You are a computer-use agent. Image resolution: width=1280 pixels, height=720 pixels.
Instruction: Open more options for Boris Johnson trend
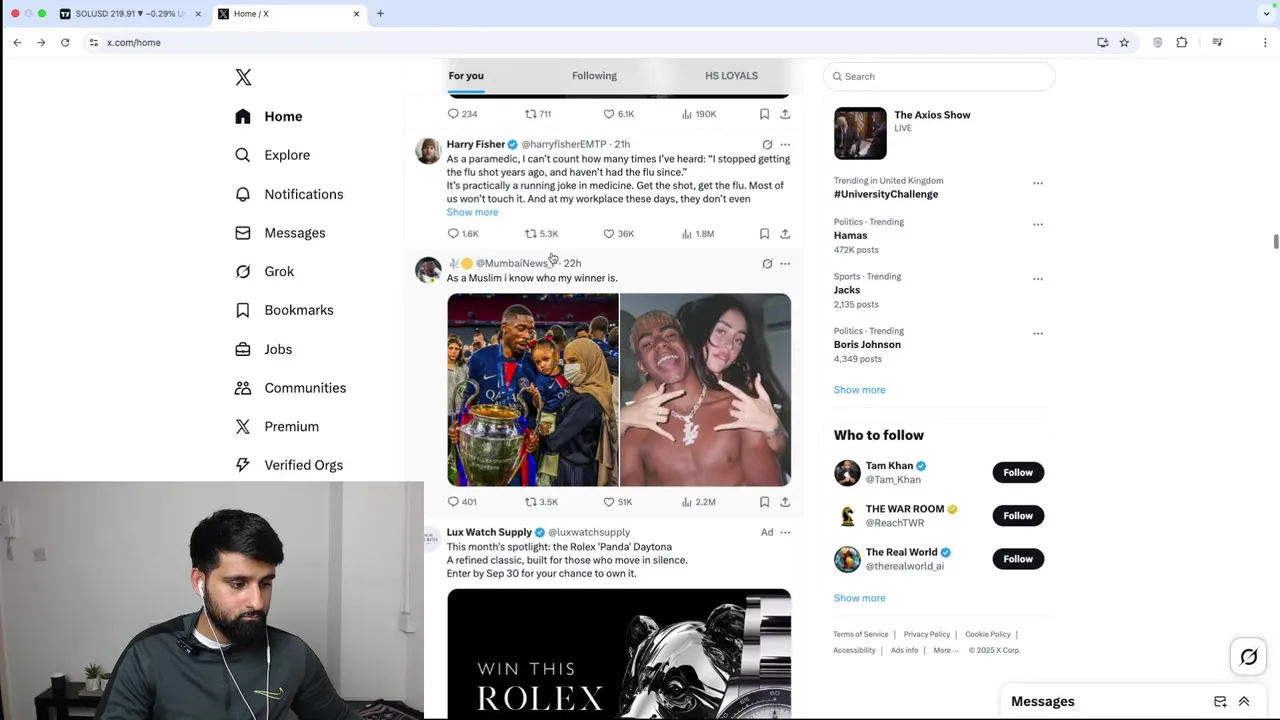[x=1037, y=333]
